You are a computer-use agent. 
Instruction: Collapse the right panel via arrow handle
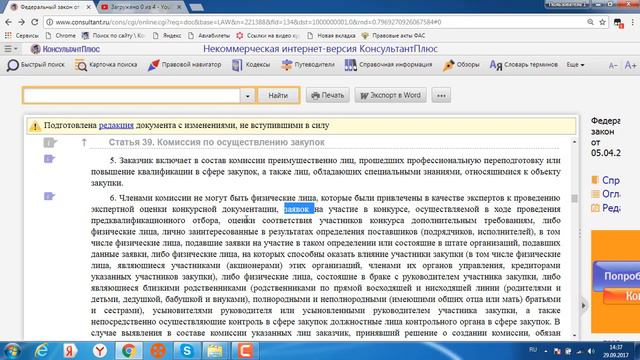pos(583,305)
